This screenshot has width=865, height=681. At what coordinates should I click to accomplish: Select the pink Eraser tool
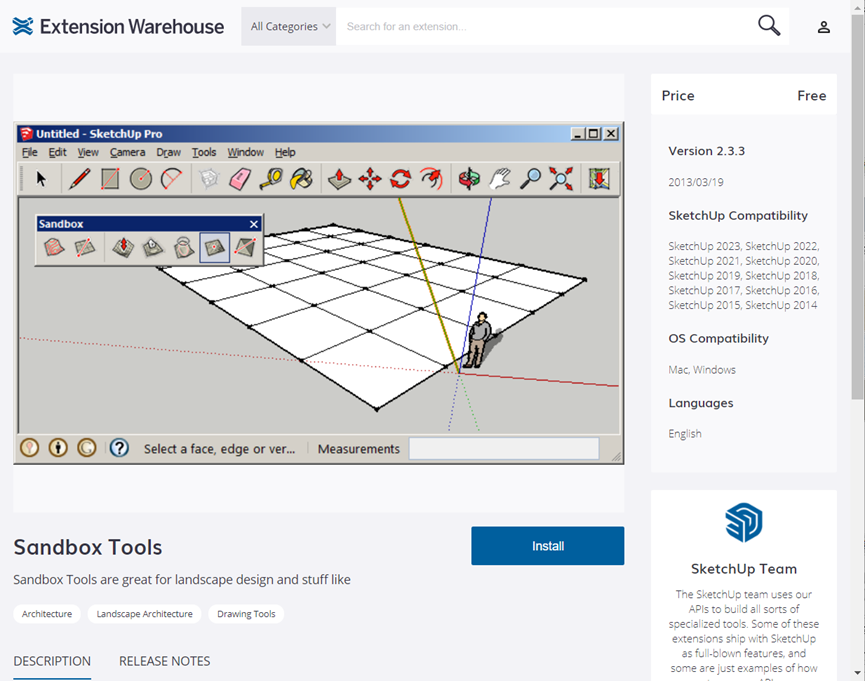240,179
